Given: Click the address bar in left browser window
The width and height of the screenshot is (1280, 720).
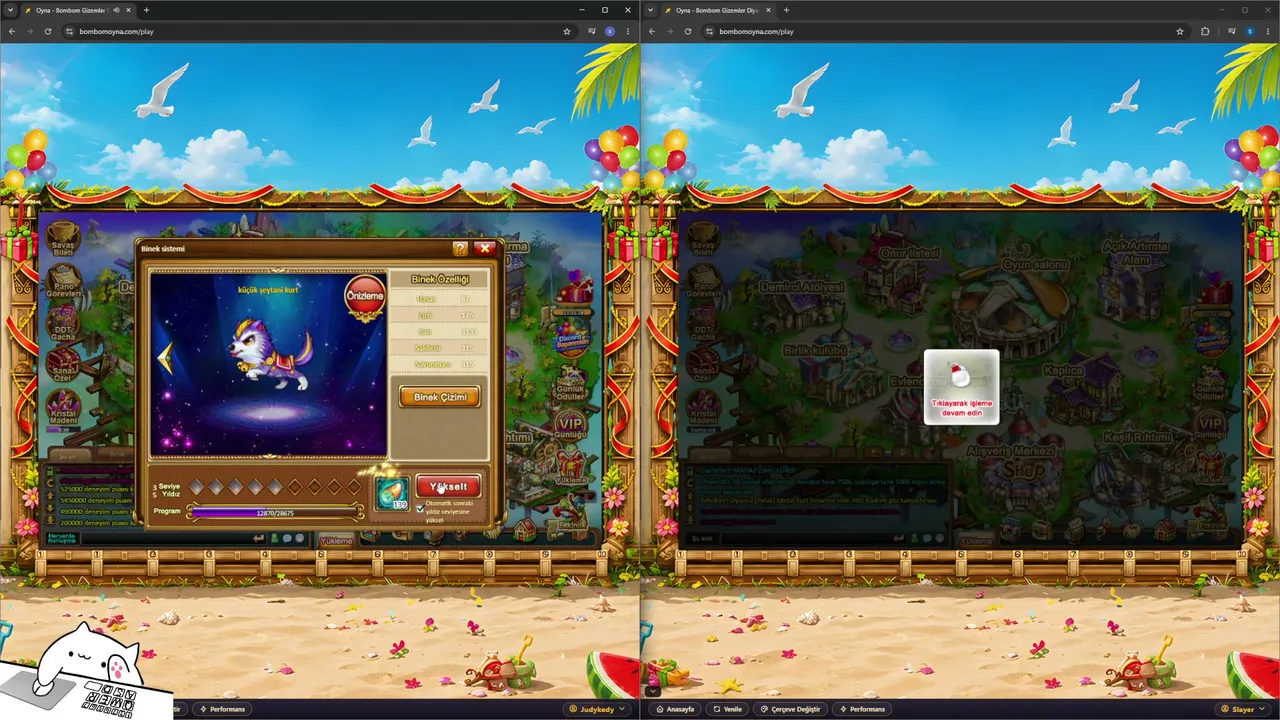Looking at the screenshot, I should pyautogui.click(x=318, y=31).
